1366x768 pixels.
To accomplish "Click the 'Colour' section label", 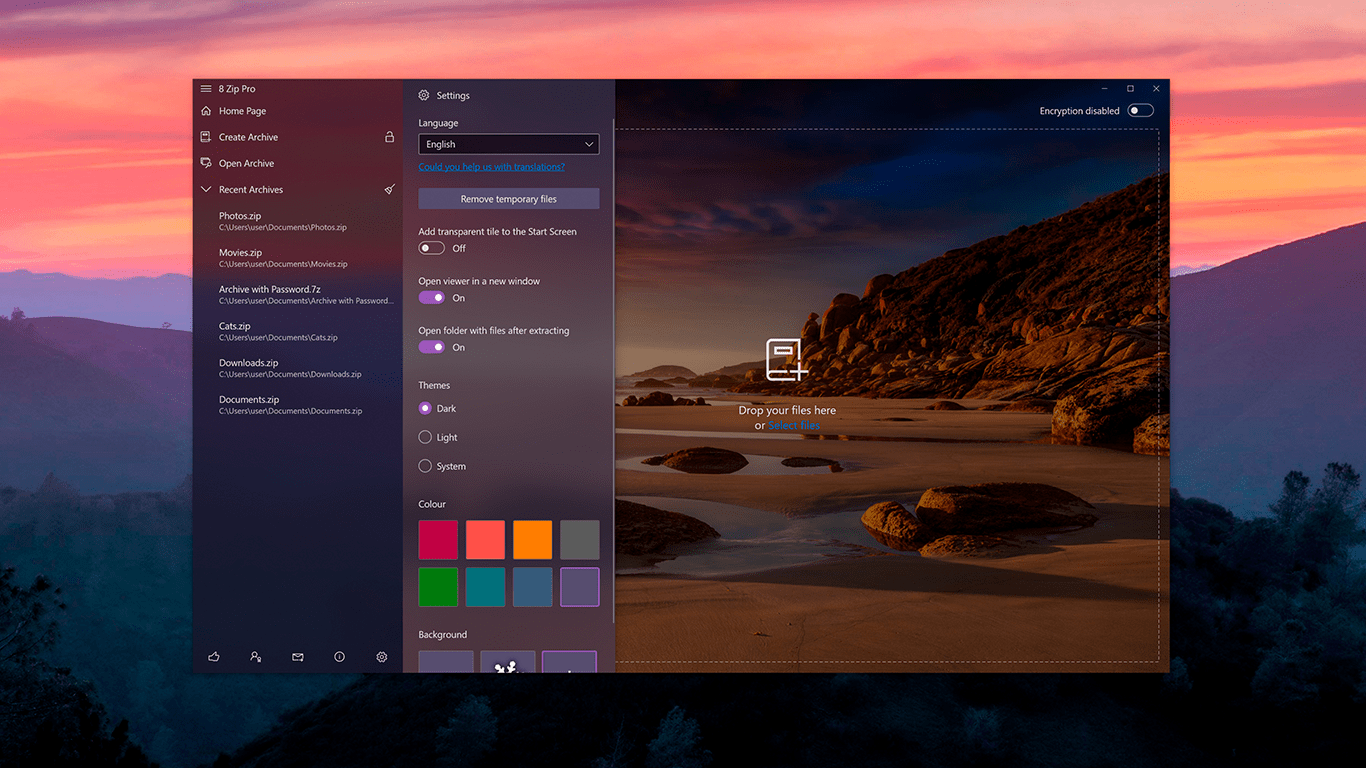I will (432, 504).
